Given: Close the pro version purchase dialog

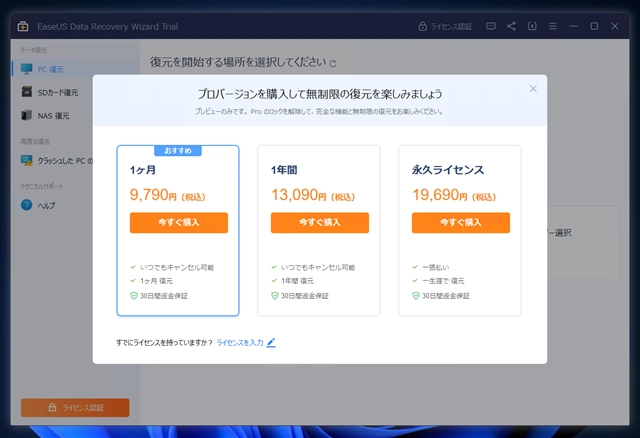Looking at the screenshot, I should (x=533, y=89).
